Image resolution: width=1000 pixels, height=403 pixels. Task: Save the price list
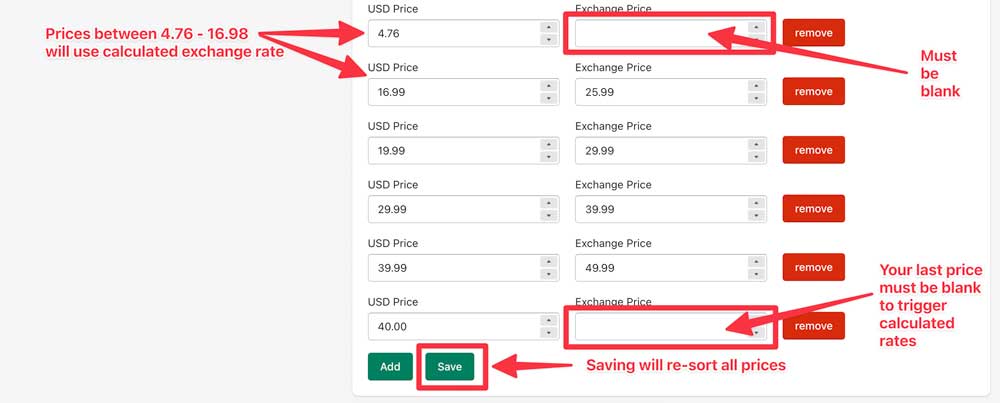(449, 367)
